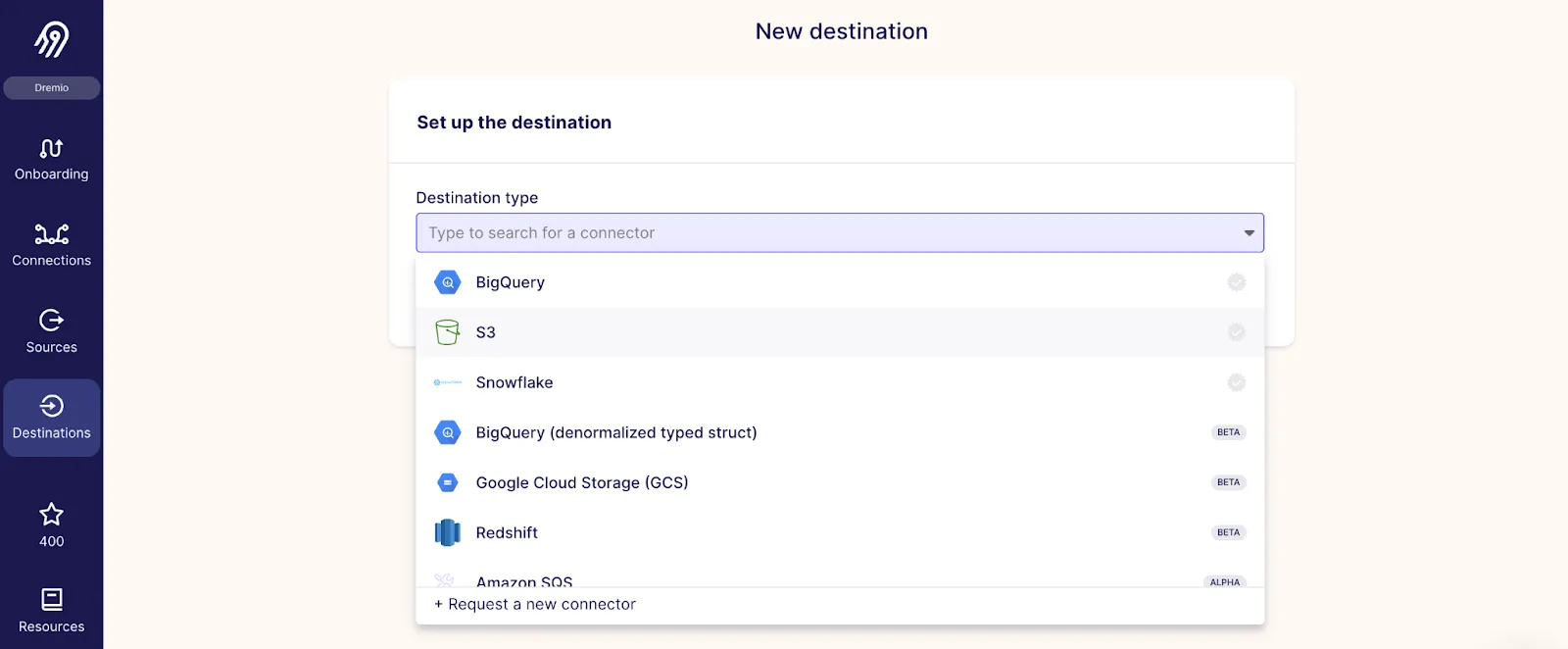Choose Snowflake from the connector list
1568x649 pixels.
click(x=514, y=382)
